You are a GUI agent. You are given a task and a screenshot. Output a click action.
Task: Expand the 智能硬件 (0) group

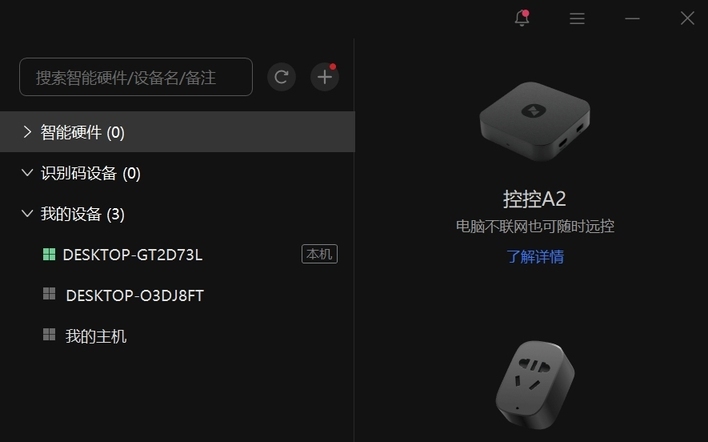click(x=177, y=132)
